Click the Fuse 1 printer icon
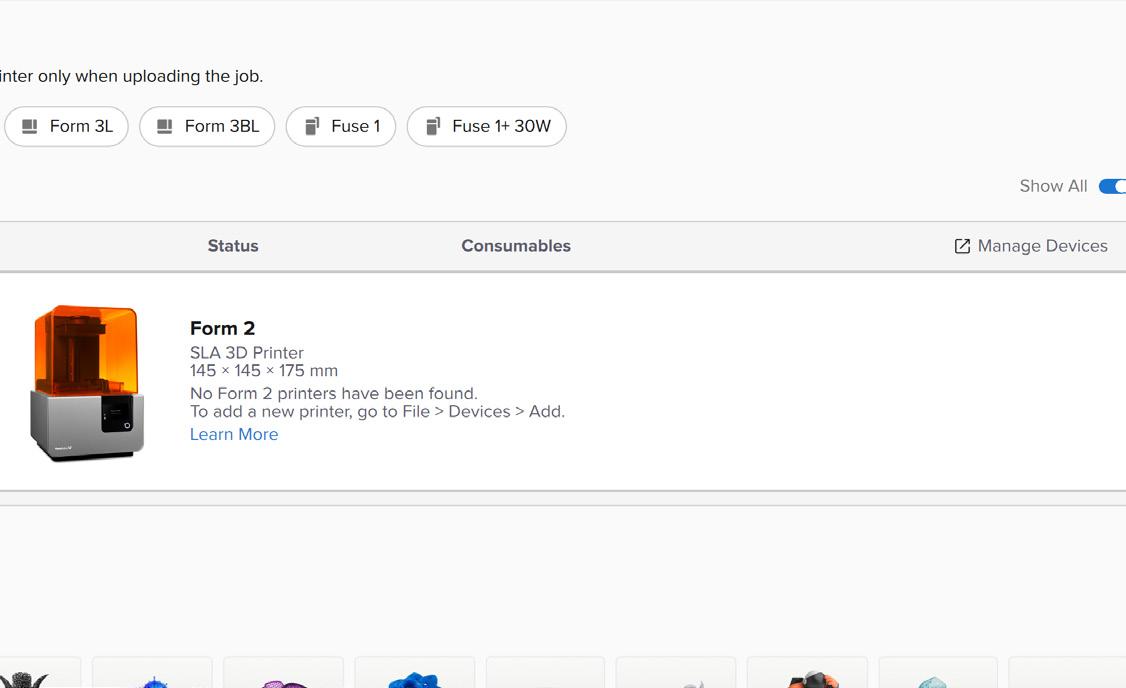This screenshot has width=1126, height=688. pyautogui.click(x=312, y=126)
